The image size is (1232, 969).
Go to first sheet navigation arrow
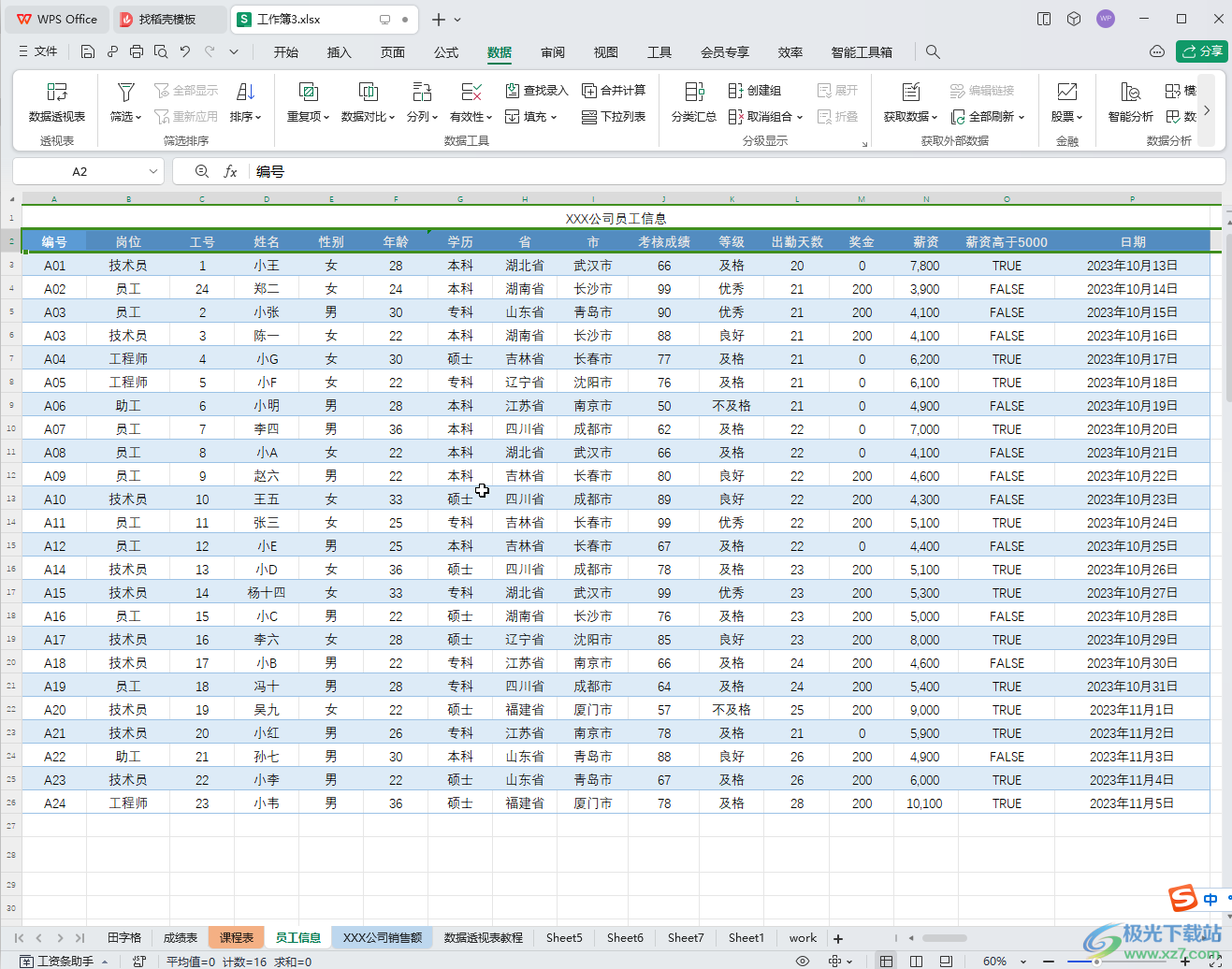click(19, 937)
